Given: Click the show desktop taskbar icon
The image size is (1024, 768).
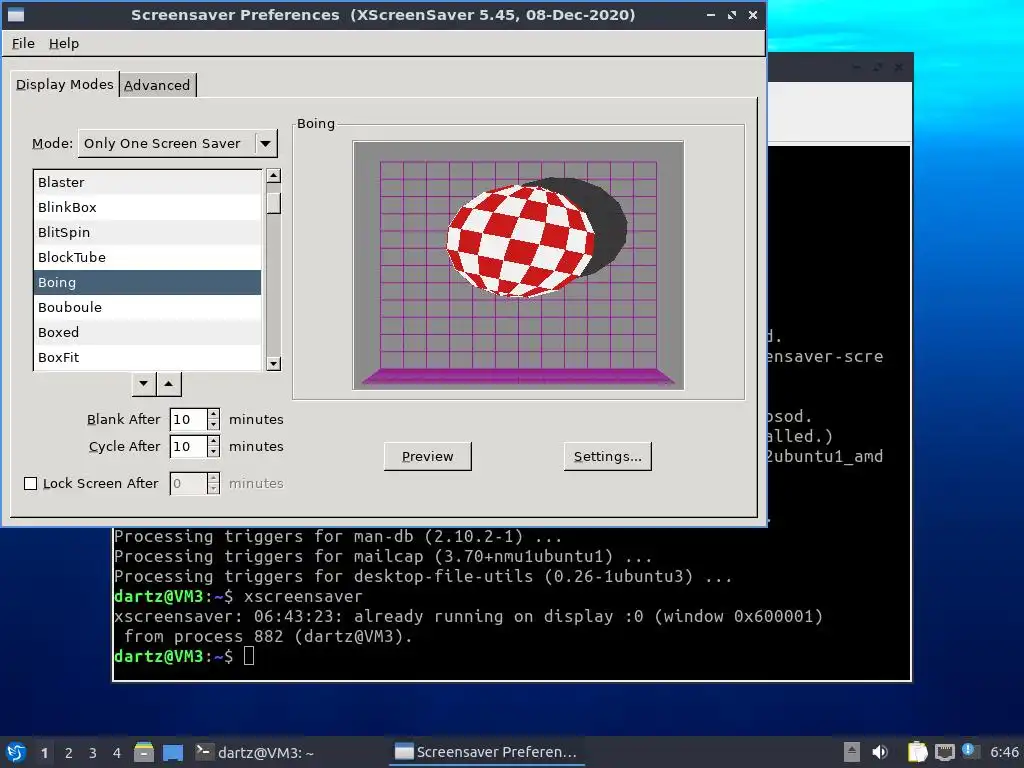Looking at the screenshot, I should pos(173,752).
